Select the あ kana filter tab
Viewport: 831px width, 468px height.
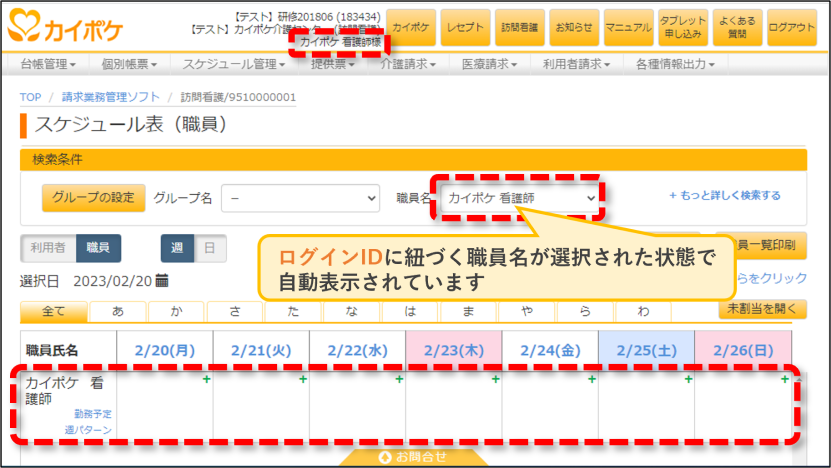118,311
